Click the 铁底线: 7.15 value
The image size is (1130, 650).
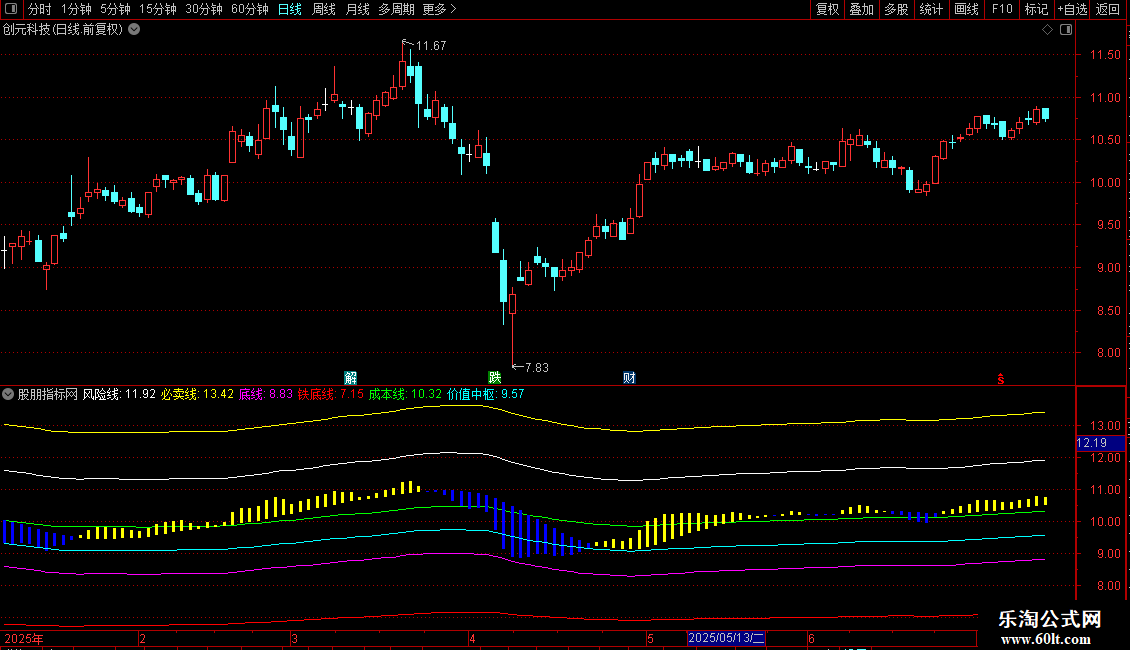[x=331, y=394]
